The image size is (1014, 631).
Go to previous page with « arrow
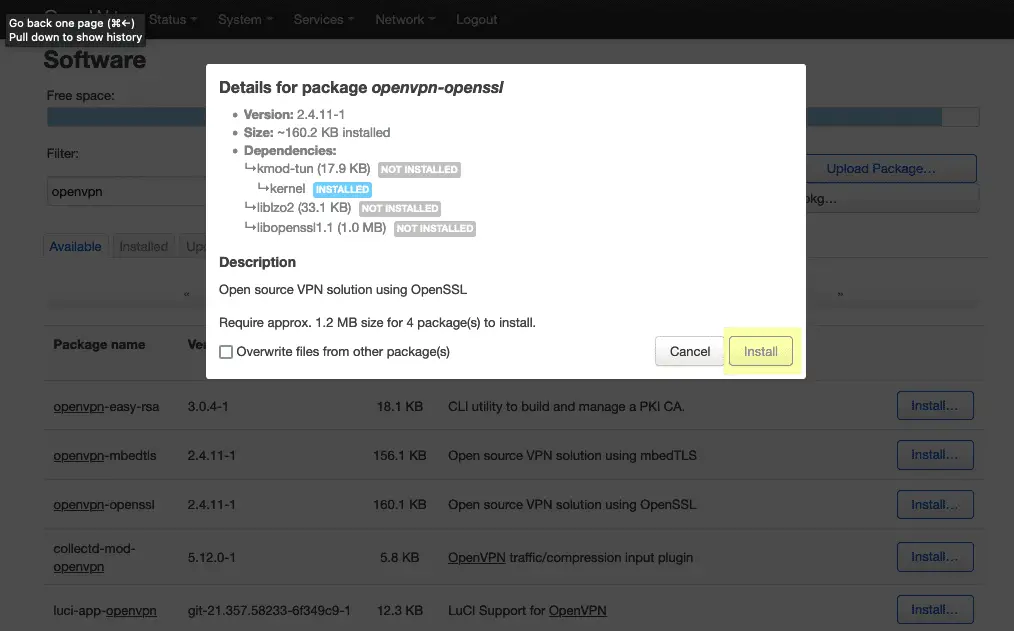click(186, 294)
